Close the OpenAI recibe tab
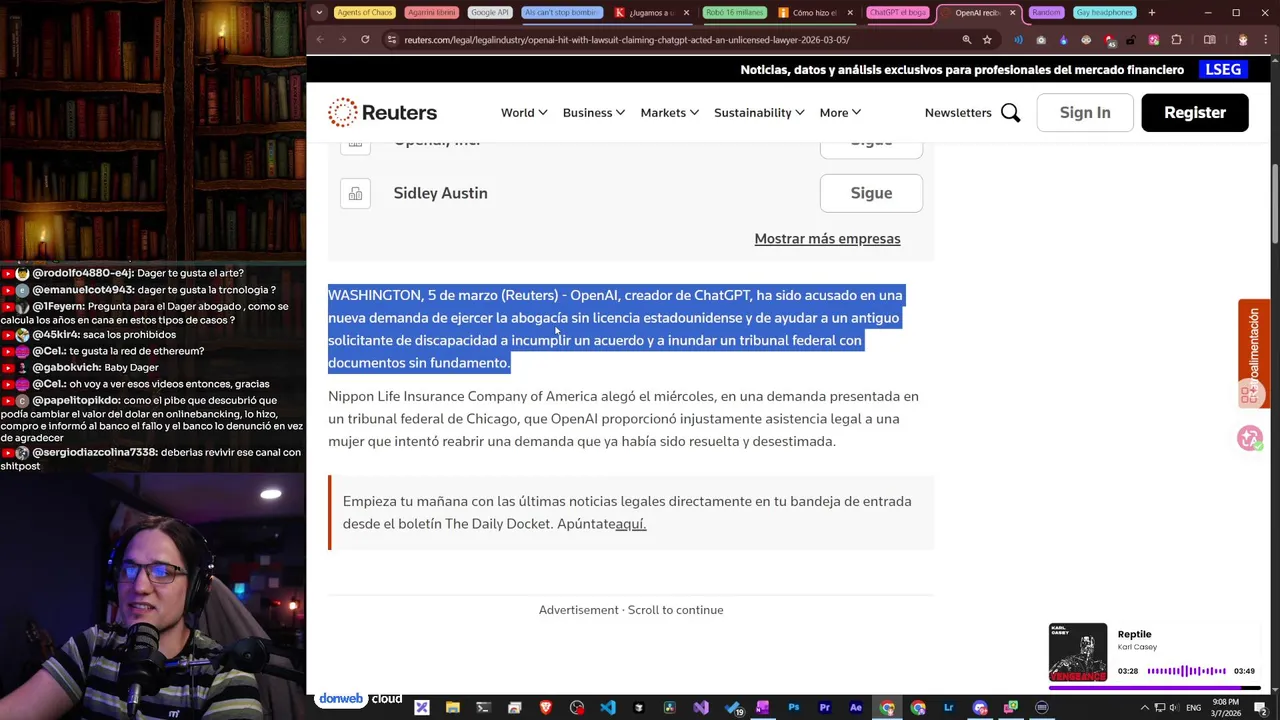Screen dimensions: 1280x720 1012,13
